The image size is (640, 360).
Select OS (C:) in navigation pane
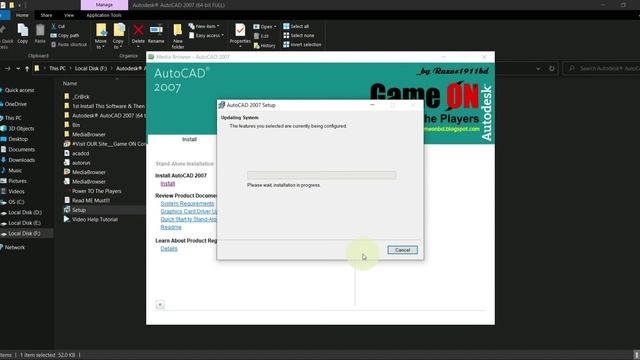tap(16, 202)
